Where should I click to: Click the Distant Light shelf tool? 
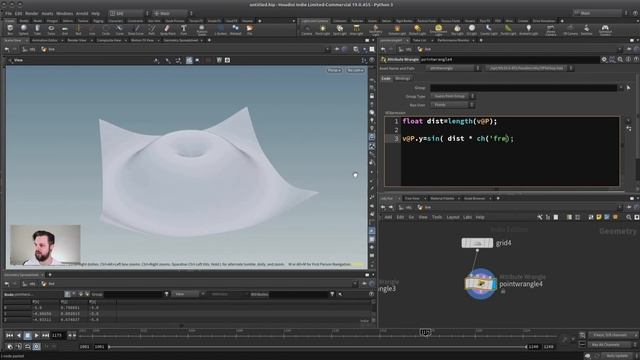[x=417, y=30]
